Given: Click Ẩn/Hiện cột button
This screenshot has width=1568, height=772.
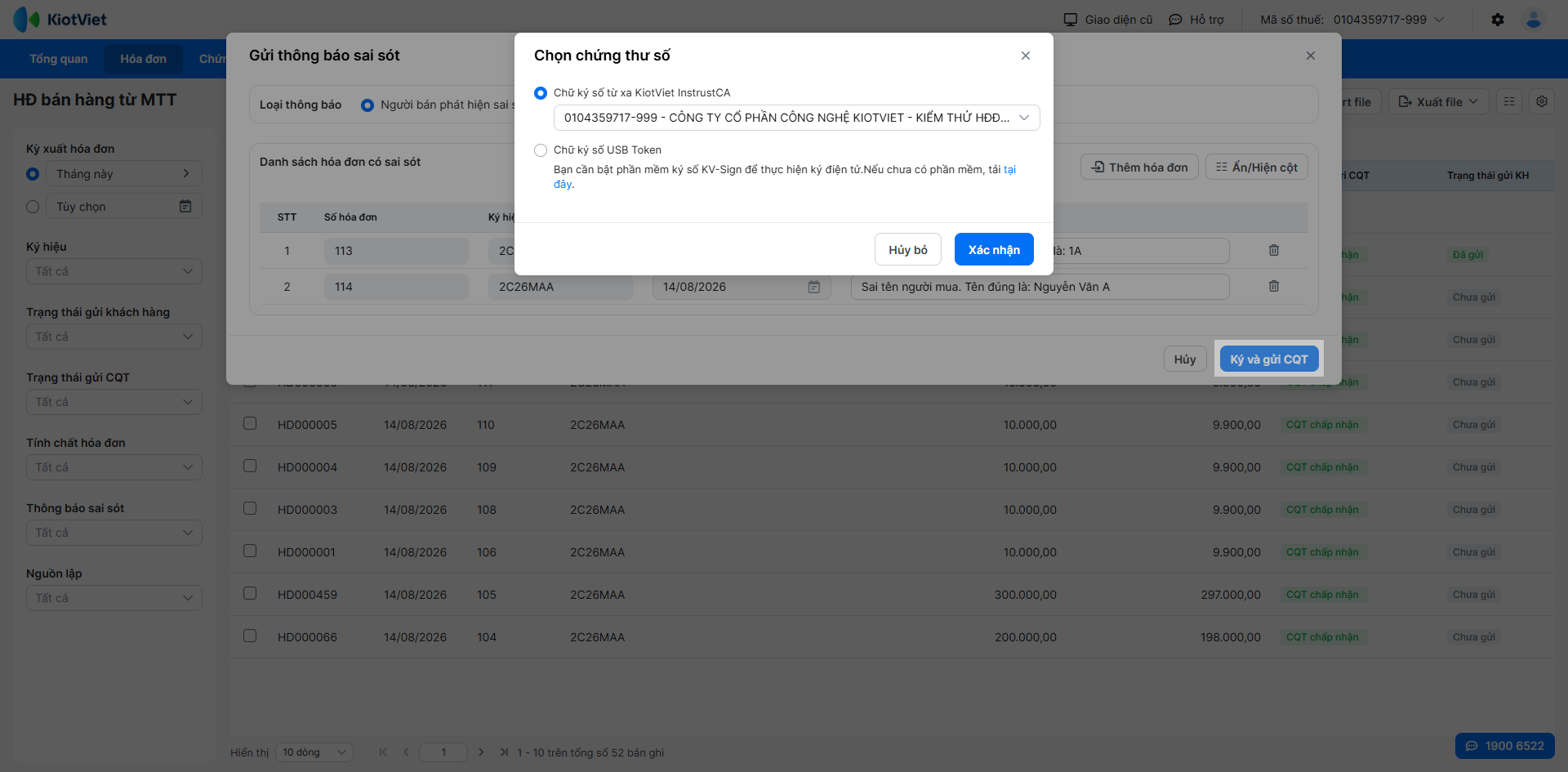Looking at the screenshot, I should (x=1257, y=167).
